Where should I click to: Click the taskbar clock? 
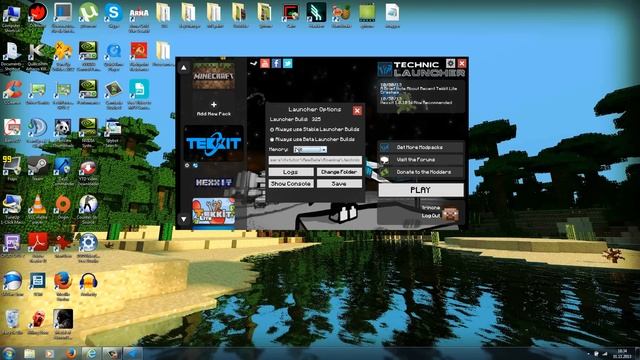pos(622,353)
